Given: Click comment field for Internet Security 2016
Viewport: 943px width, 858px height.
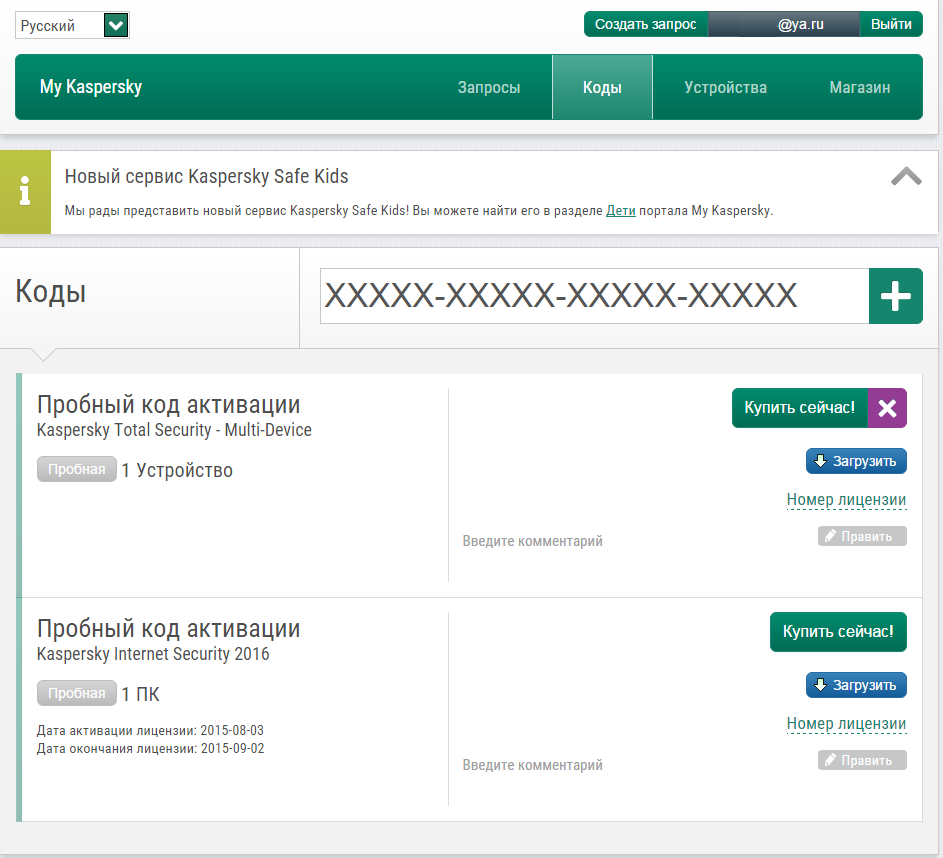Looking at the screenshot, I should (532, 765).
